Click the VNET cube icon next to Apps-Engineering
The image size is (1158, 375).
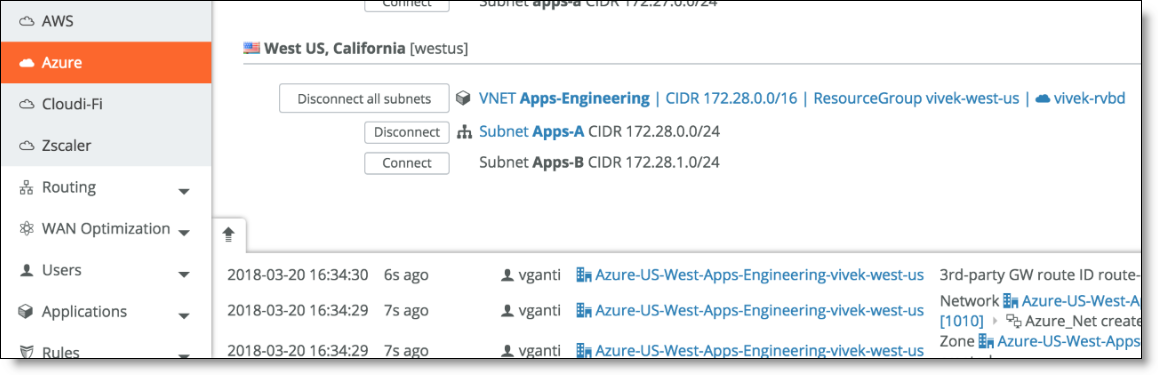(x=464, y=98)
